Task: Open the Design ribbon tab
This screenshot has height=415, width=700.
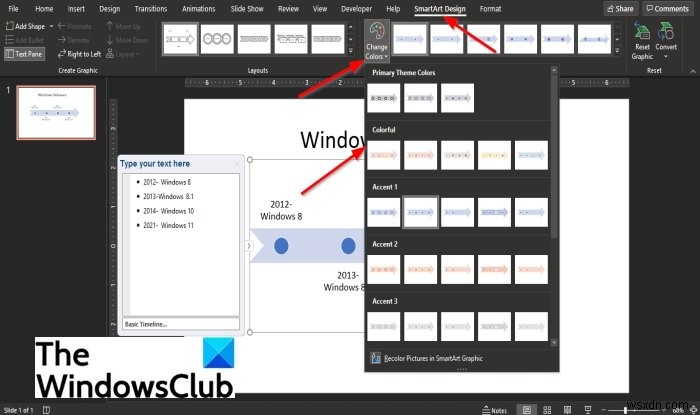Action: point(109,8)
